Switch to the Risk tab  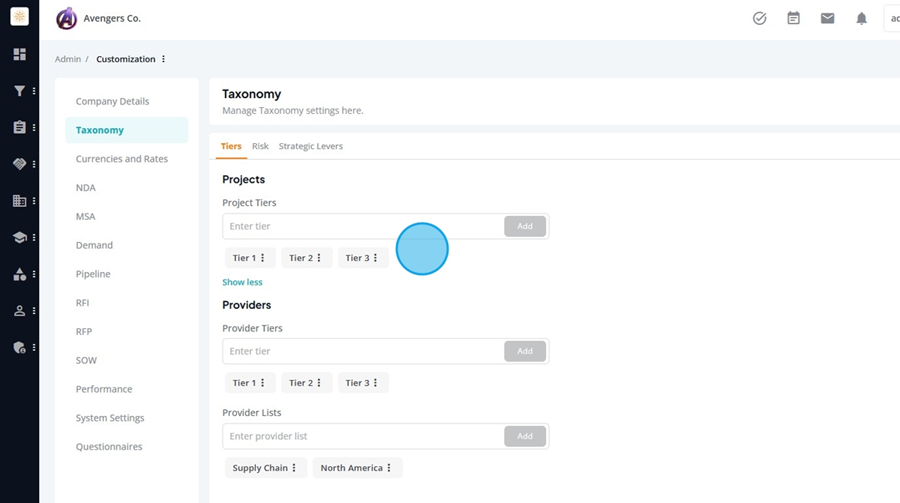click(260, 146)
